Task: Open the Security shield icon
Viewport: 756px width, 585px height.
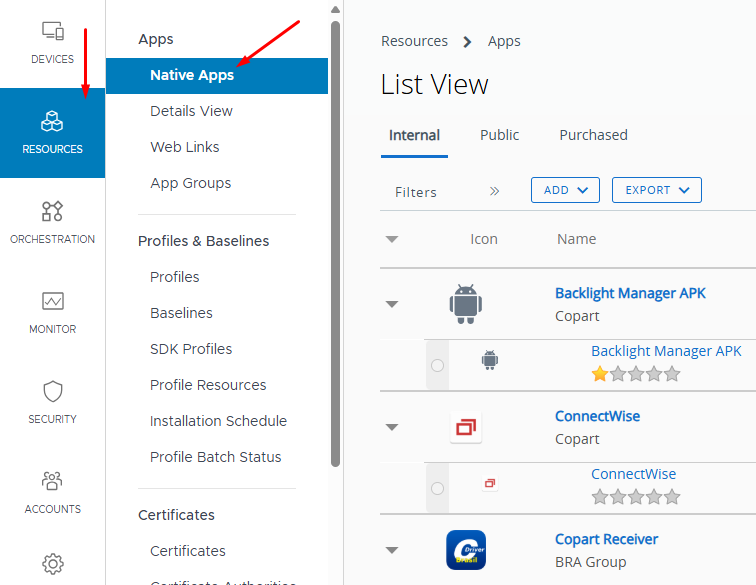Action: pos(53,391)
